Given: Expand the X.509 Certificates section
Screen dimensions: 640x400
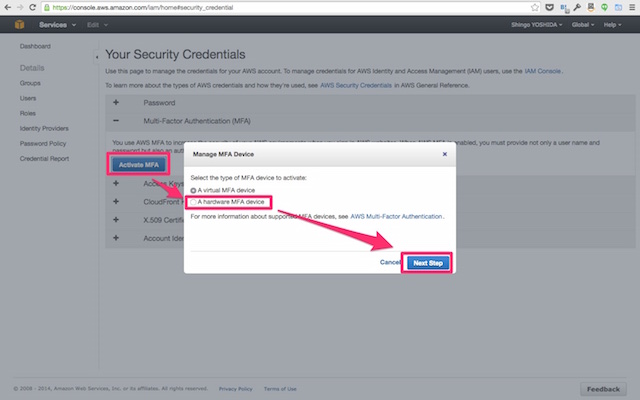Looking at the screenshot, I should (x=116, y=220).
